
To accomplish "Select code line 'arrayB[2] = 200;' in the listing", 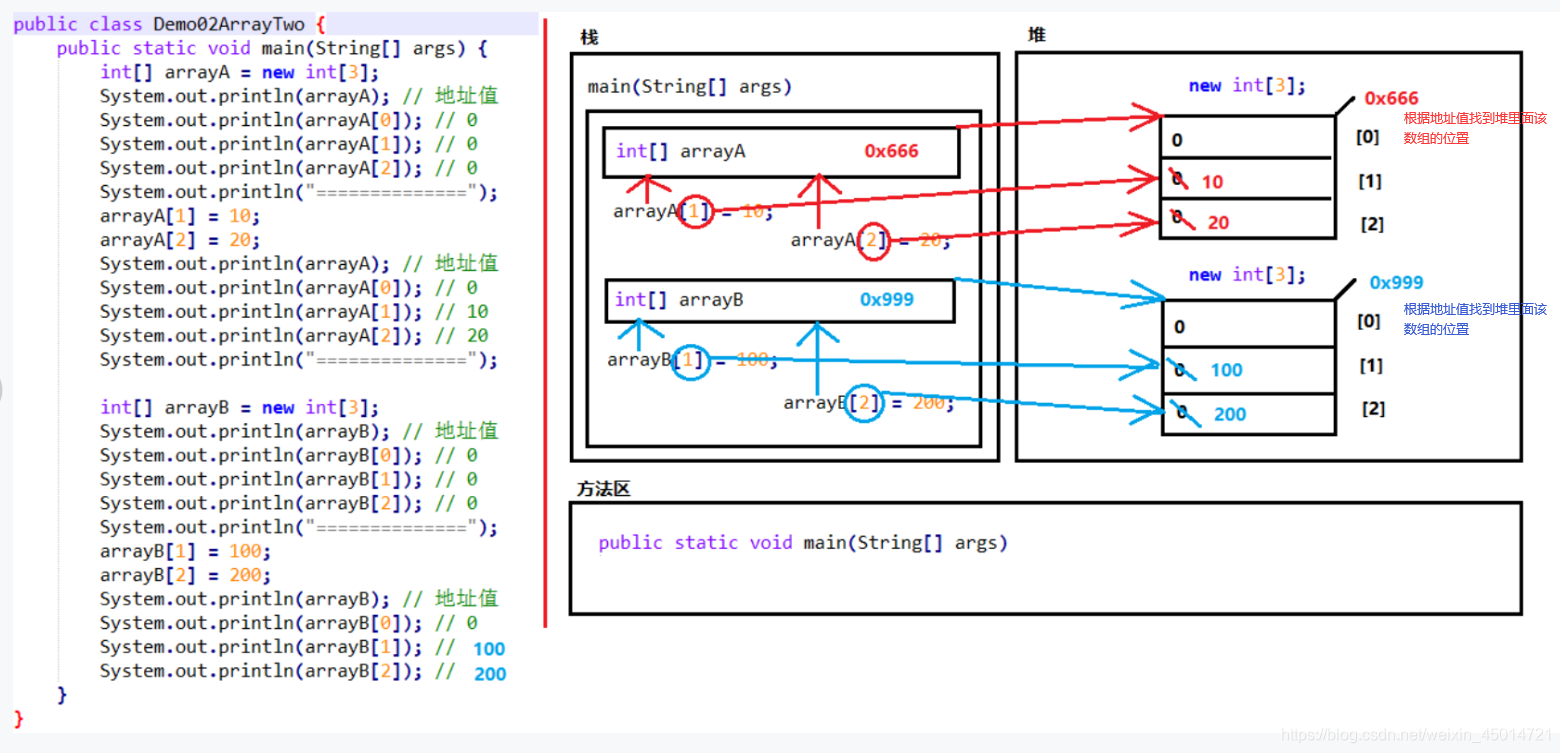I will 185,575.
